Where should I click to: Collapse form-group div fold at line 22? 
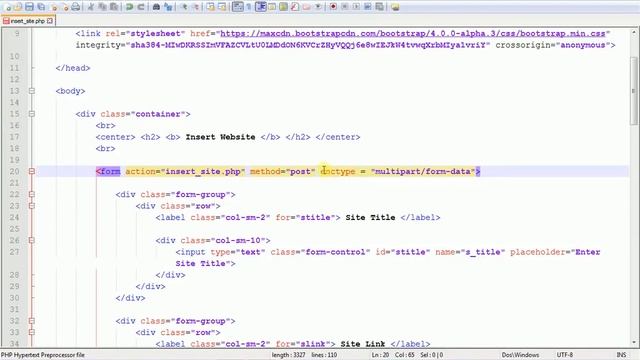[31, 194]
